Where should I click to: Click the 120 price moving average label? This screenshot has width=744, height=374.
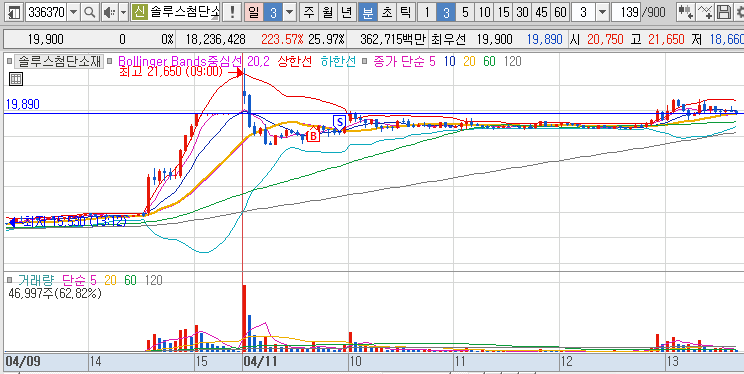[512, 61]
